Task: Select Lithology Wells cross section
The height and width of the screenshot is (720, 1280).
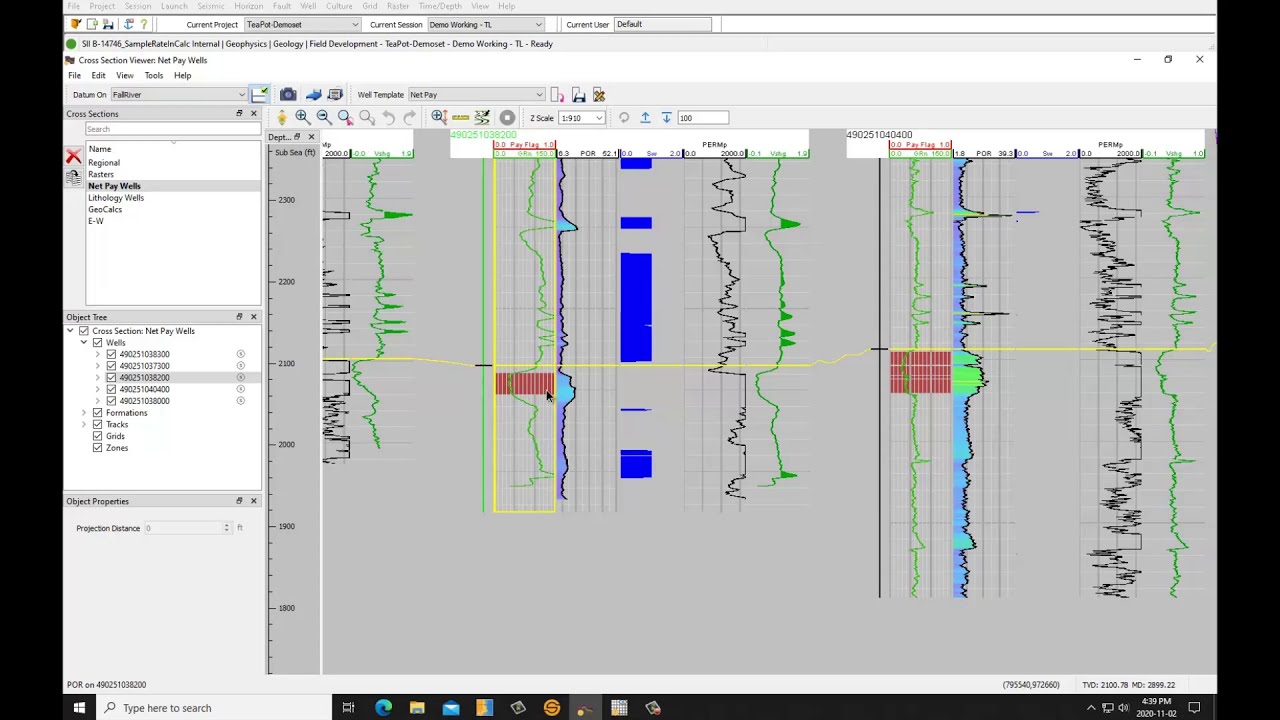Action: pos(116,198)
